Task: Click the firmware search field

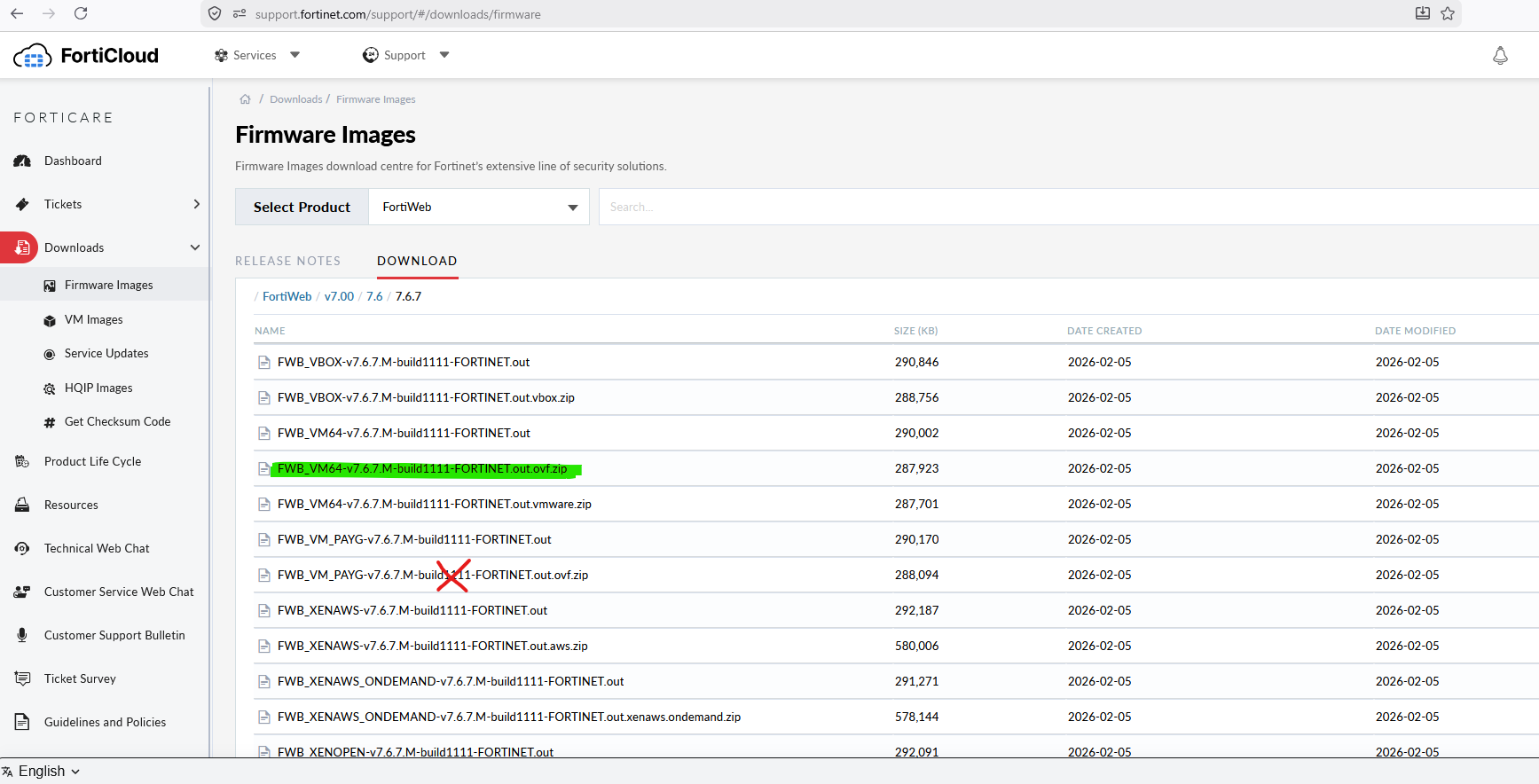Action: tap(1068, 207)
